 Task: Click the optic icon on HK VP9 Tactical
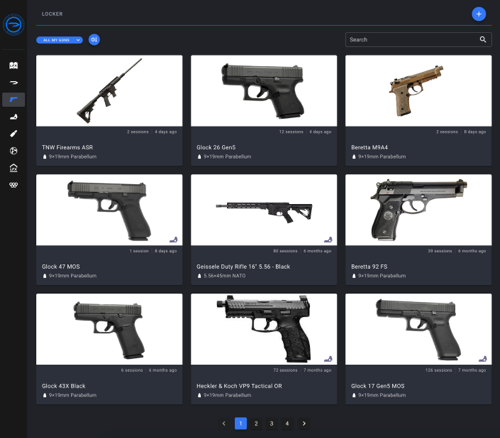[328, 359]
